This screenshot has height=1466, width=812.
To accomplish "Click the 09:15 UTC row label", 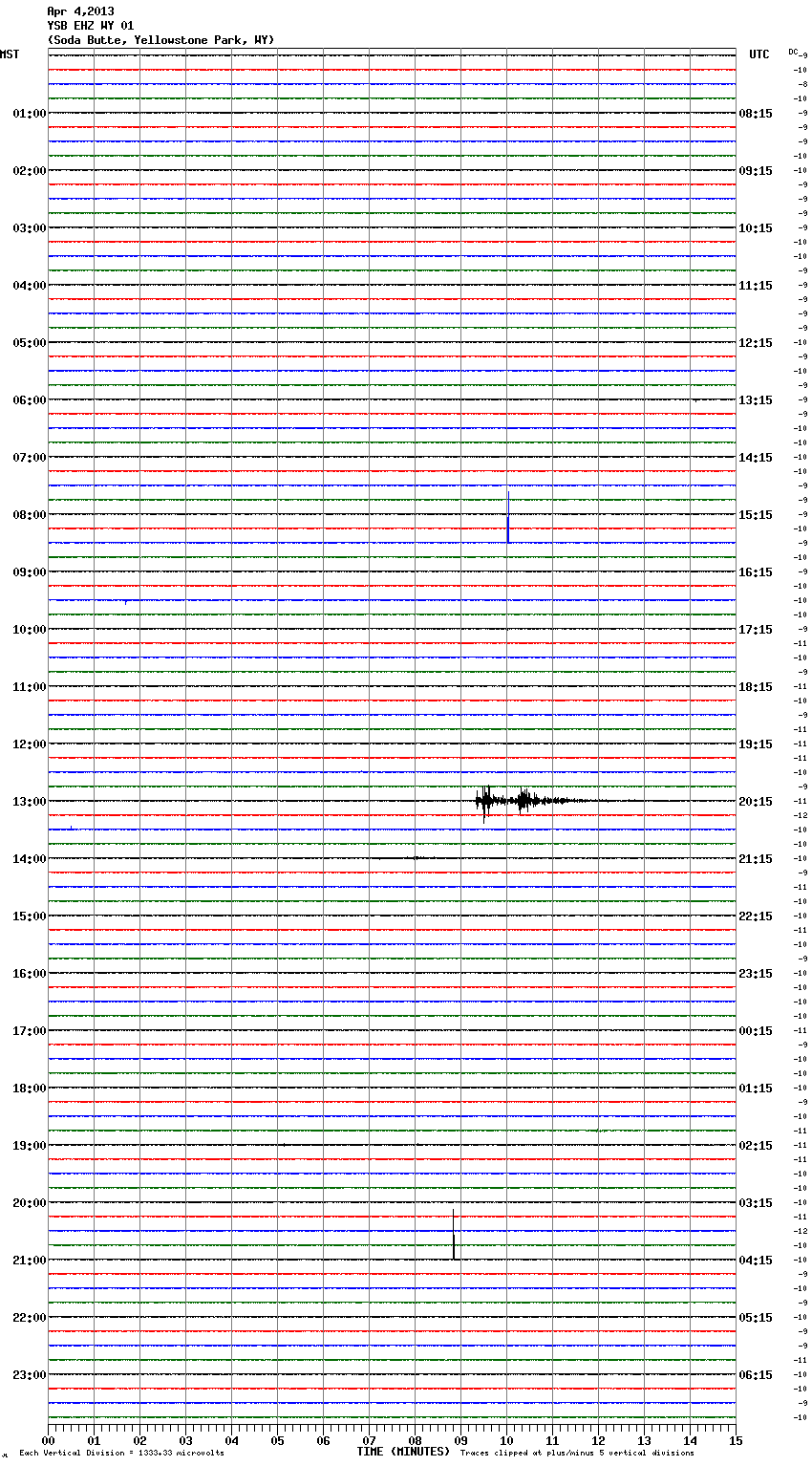I will click(x=756, y=171).
